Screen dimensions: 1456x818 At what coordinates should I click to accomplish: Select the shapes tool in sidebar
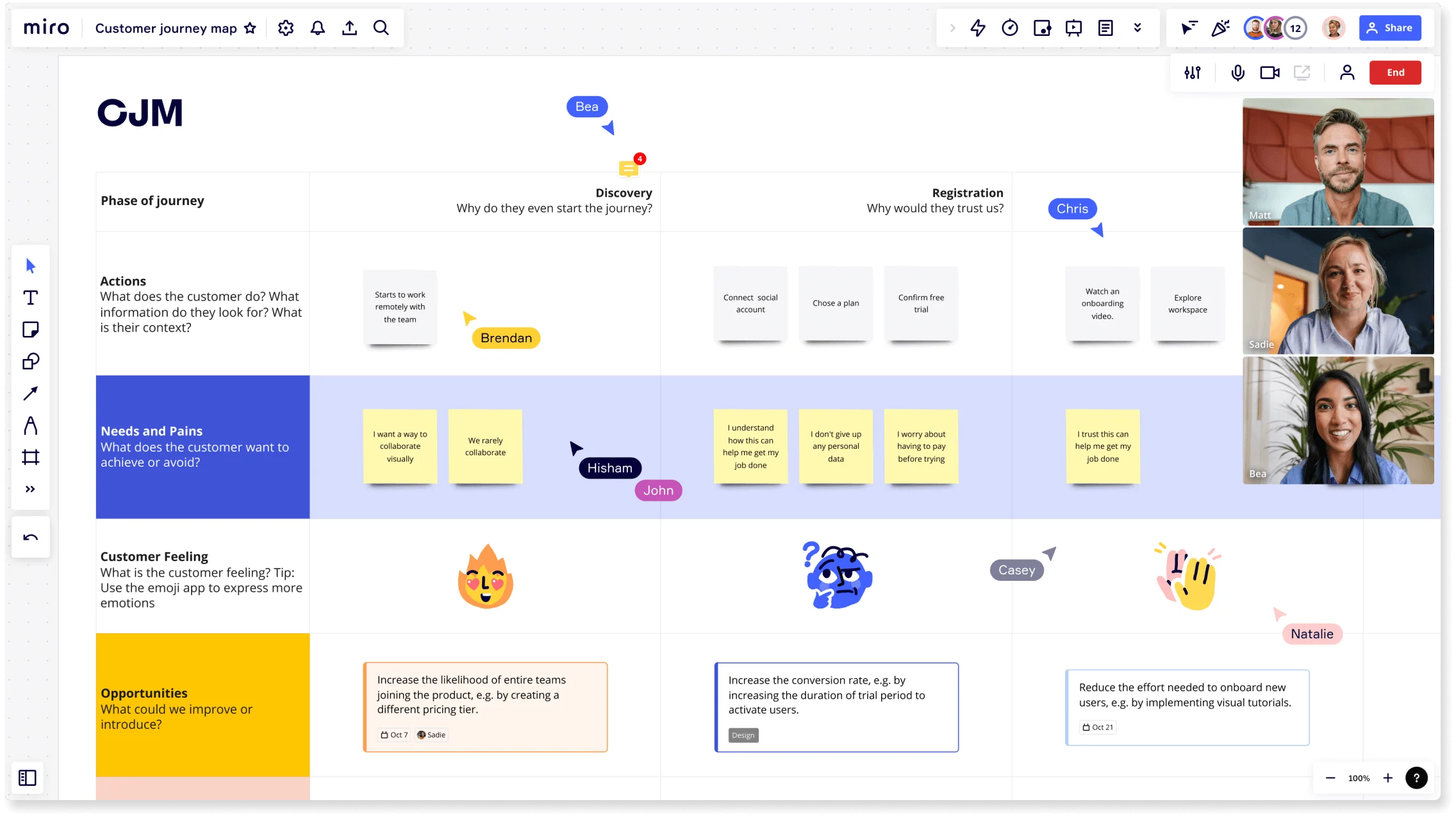point(30,361)
